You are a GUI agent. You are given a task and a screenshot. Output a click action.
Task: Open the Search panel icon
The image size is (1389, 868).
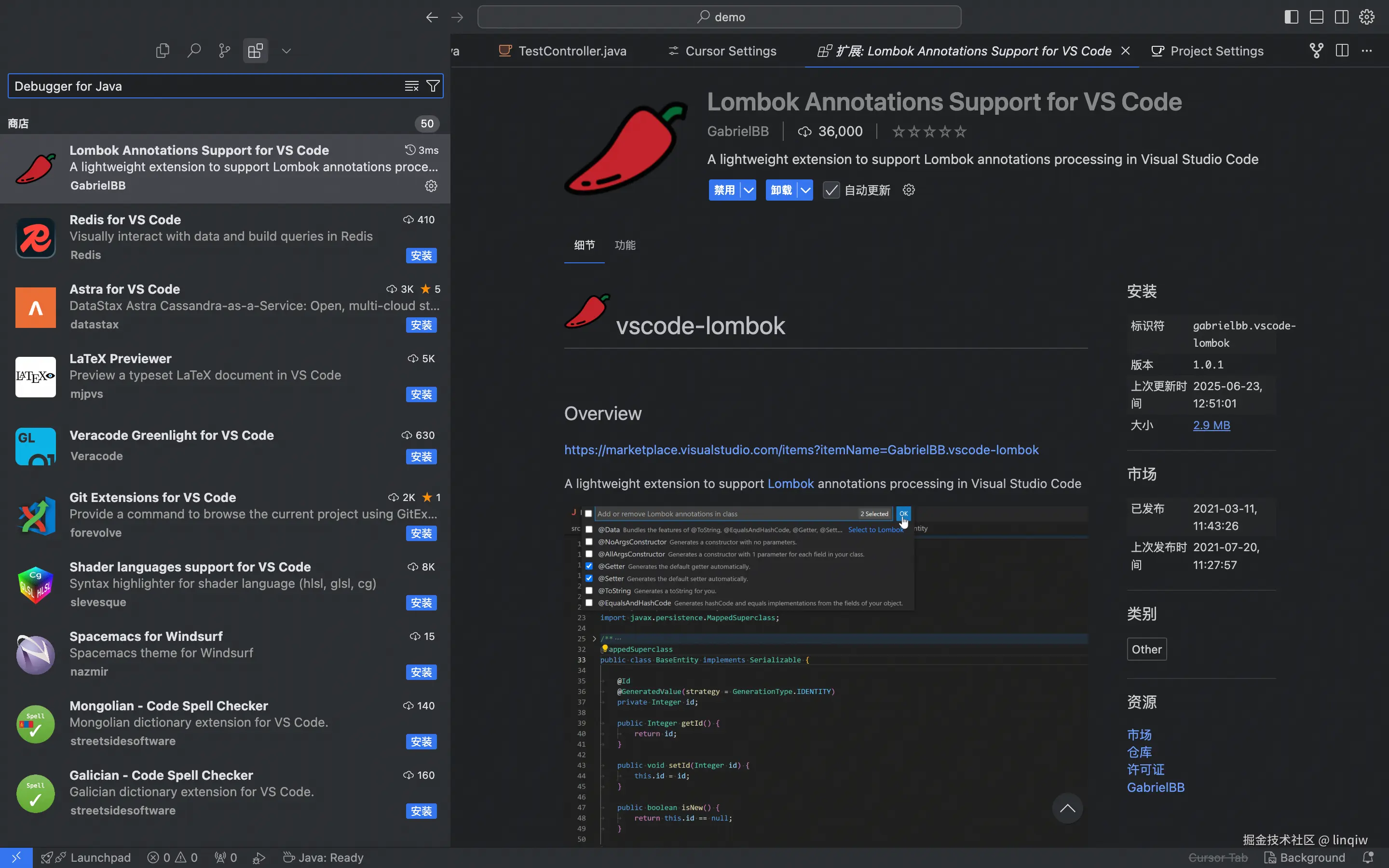[193, 51]
